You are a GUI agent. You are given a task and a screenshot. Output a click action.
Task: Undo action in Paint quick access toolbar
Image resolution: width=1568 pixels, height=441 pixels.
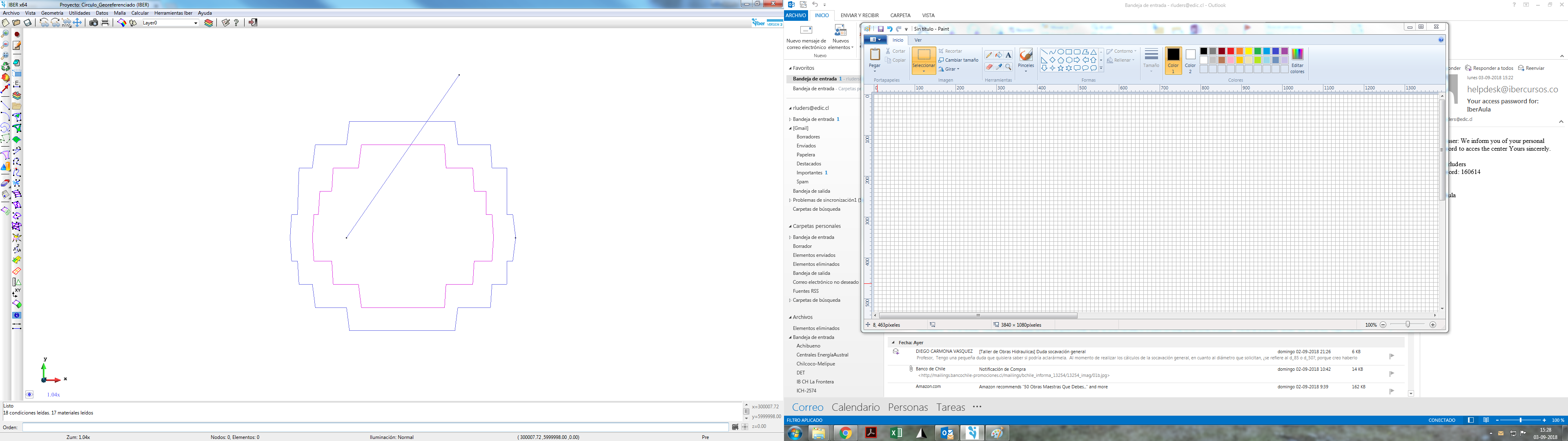click(x=890, y=29)
